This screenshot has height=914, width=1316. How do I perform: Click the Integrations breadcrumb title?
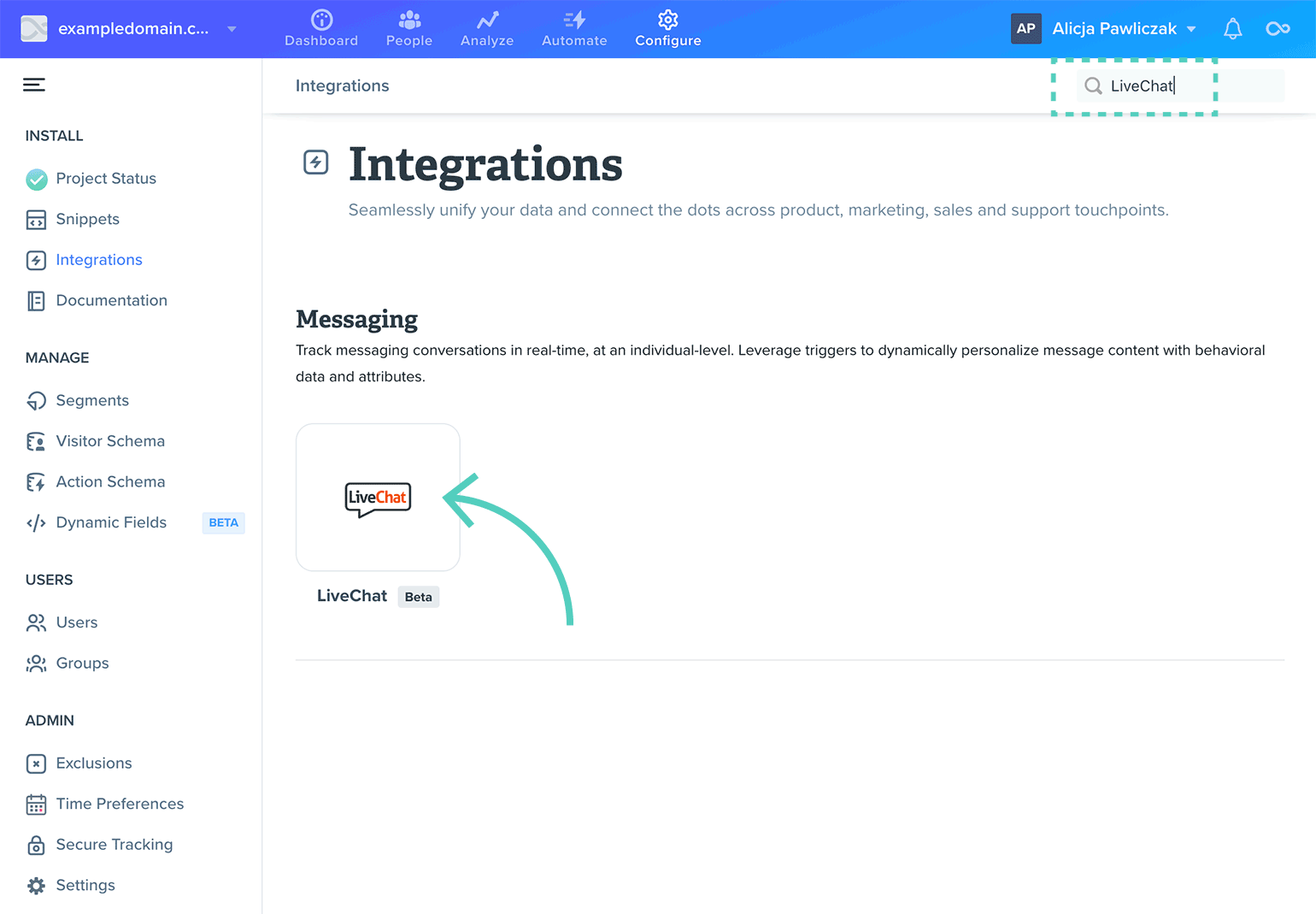pos(342,86)
